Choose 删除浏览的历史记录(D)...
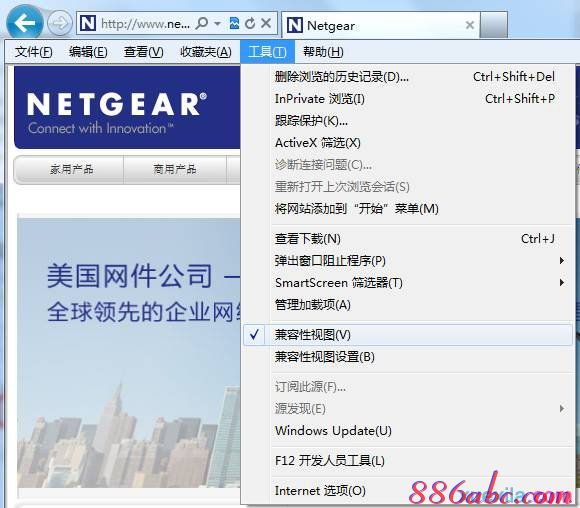 [x=408, y=77]
